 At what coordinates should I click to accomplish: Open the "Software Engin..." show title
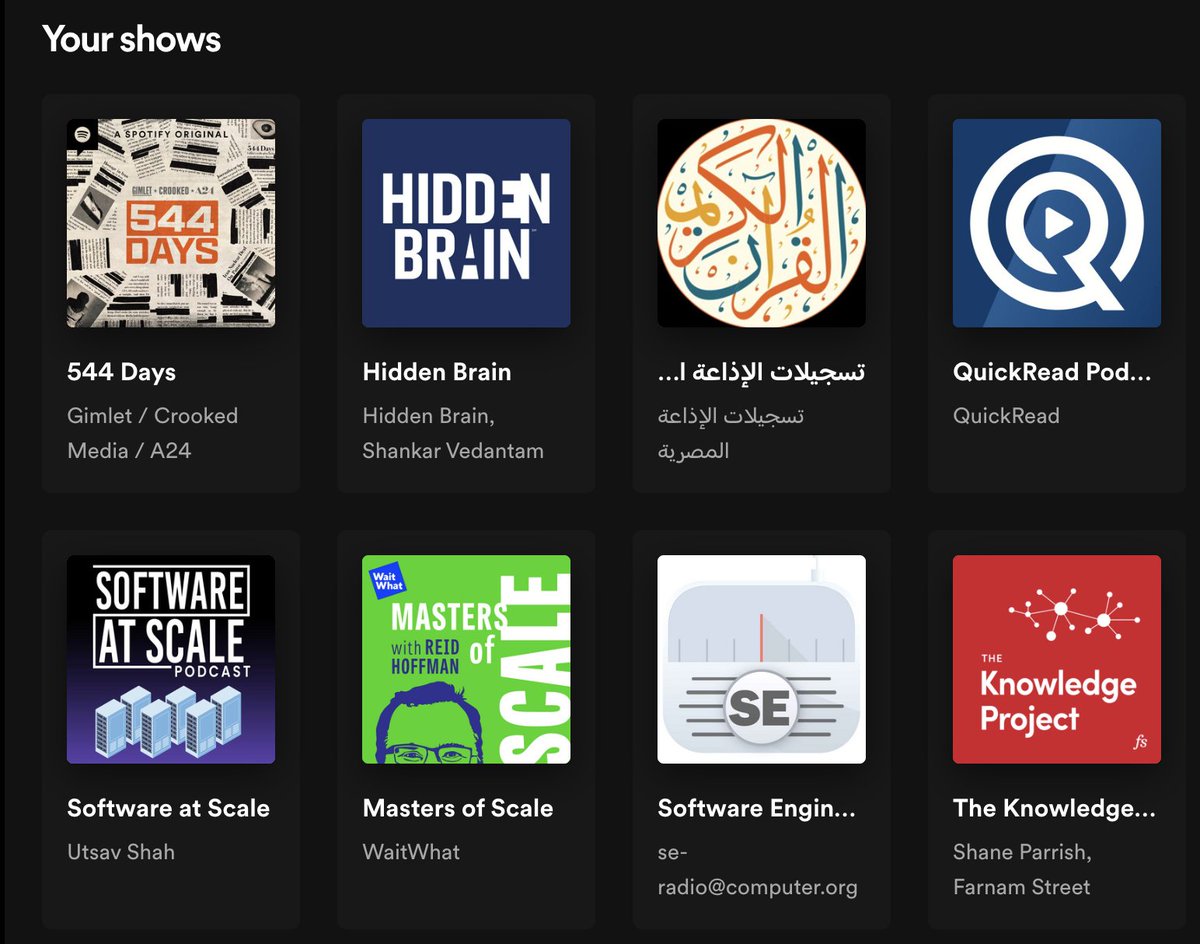tap(757, 808)
